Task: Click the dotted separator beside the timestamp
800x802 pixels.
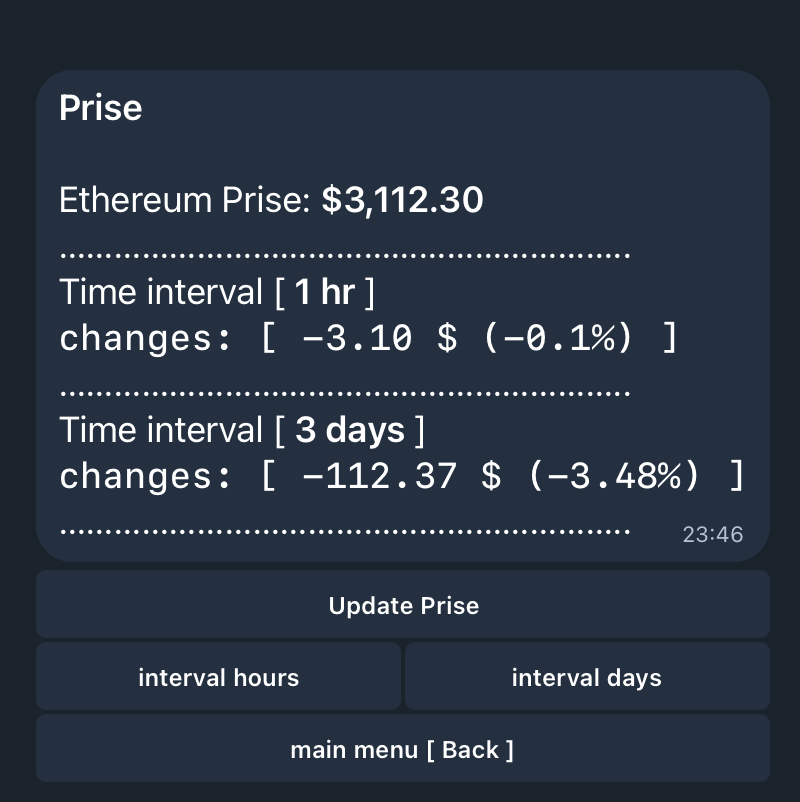Action: (345, 531)
